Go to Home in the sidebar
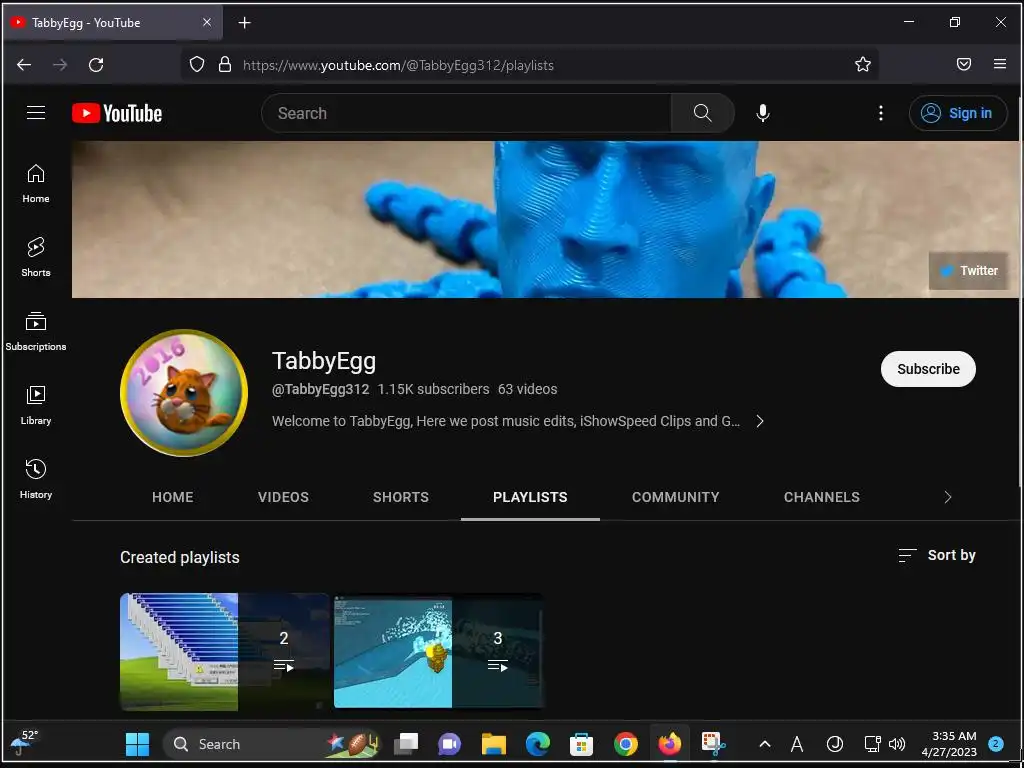1024x768 pixels. click(x=36, y=184)
